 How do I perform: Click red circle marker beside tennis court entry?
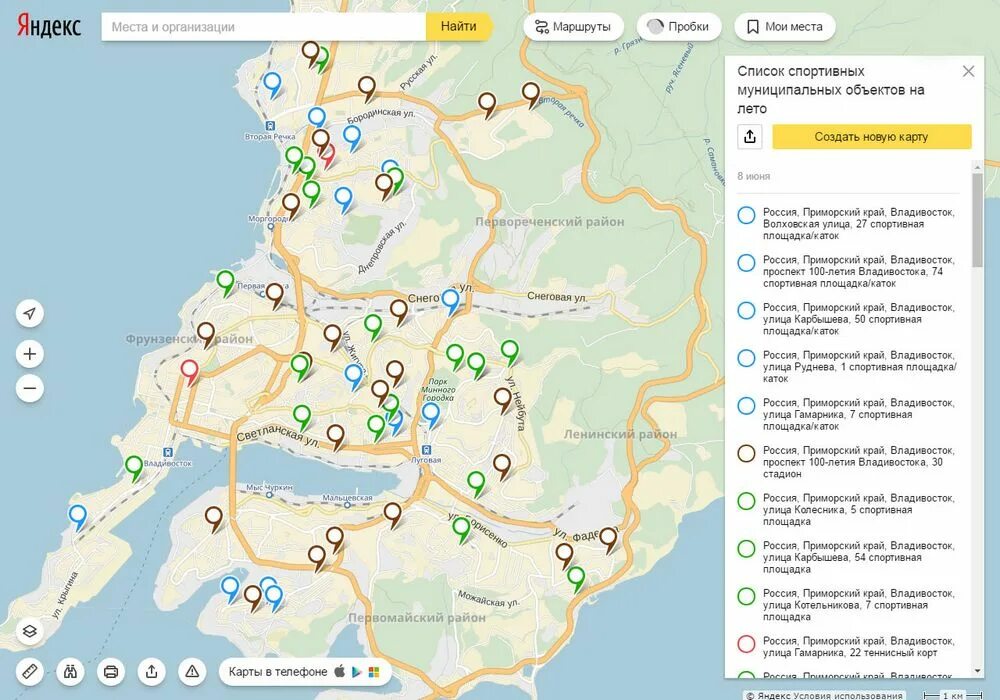click(746, 644)
